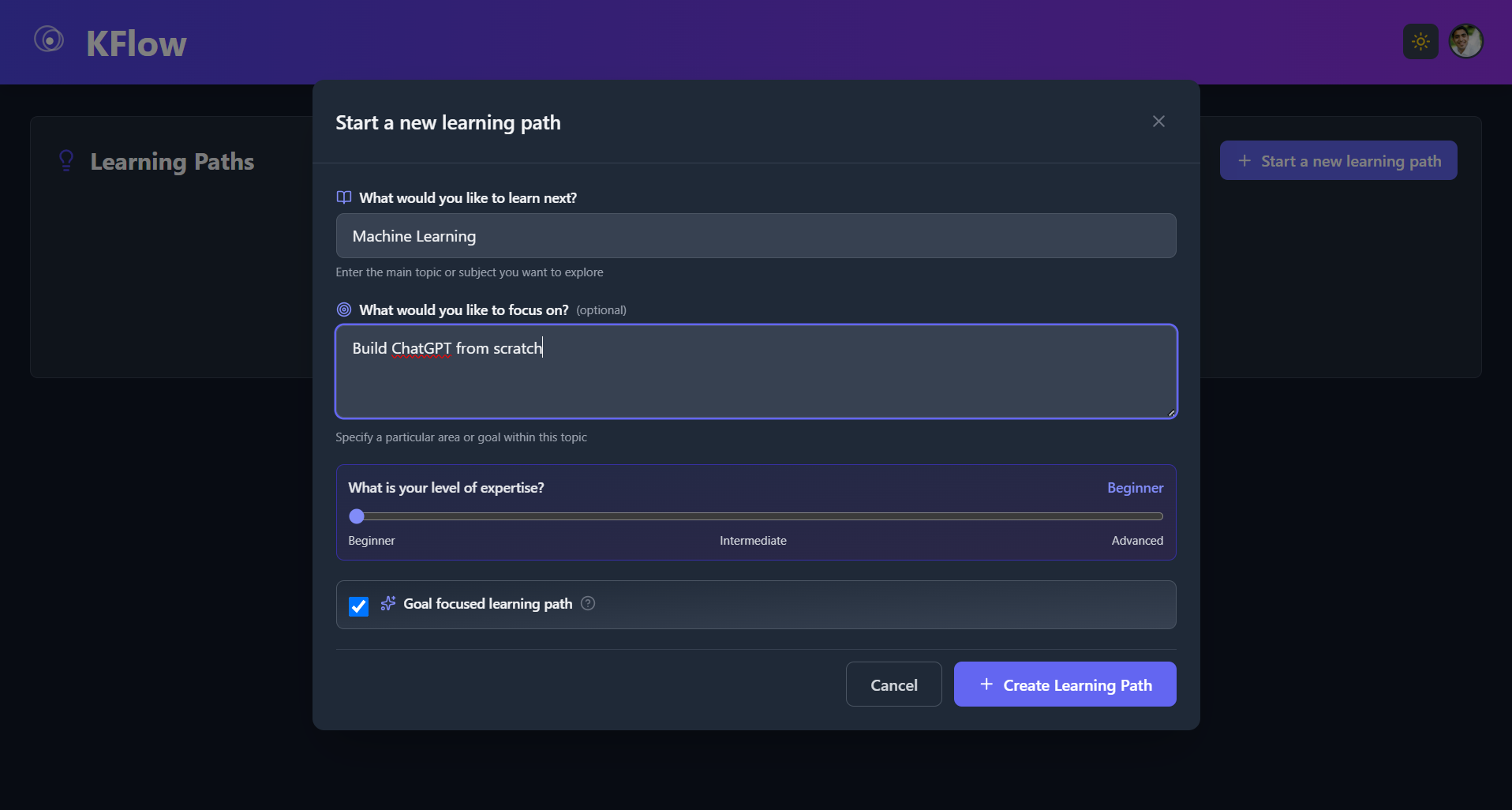Click inside the Build ChatGPT textarea
1512x810 pixels.
tap(755, 371)
